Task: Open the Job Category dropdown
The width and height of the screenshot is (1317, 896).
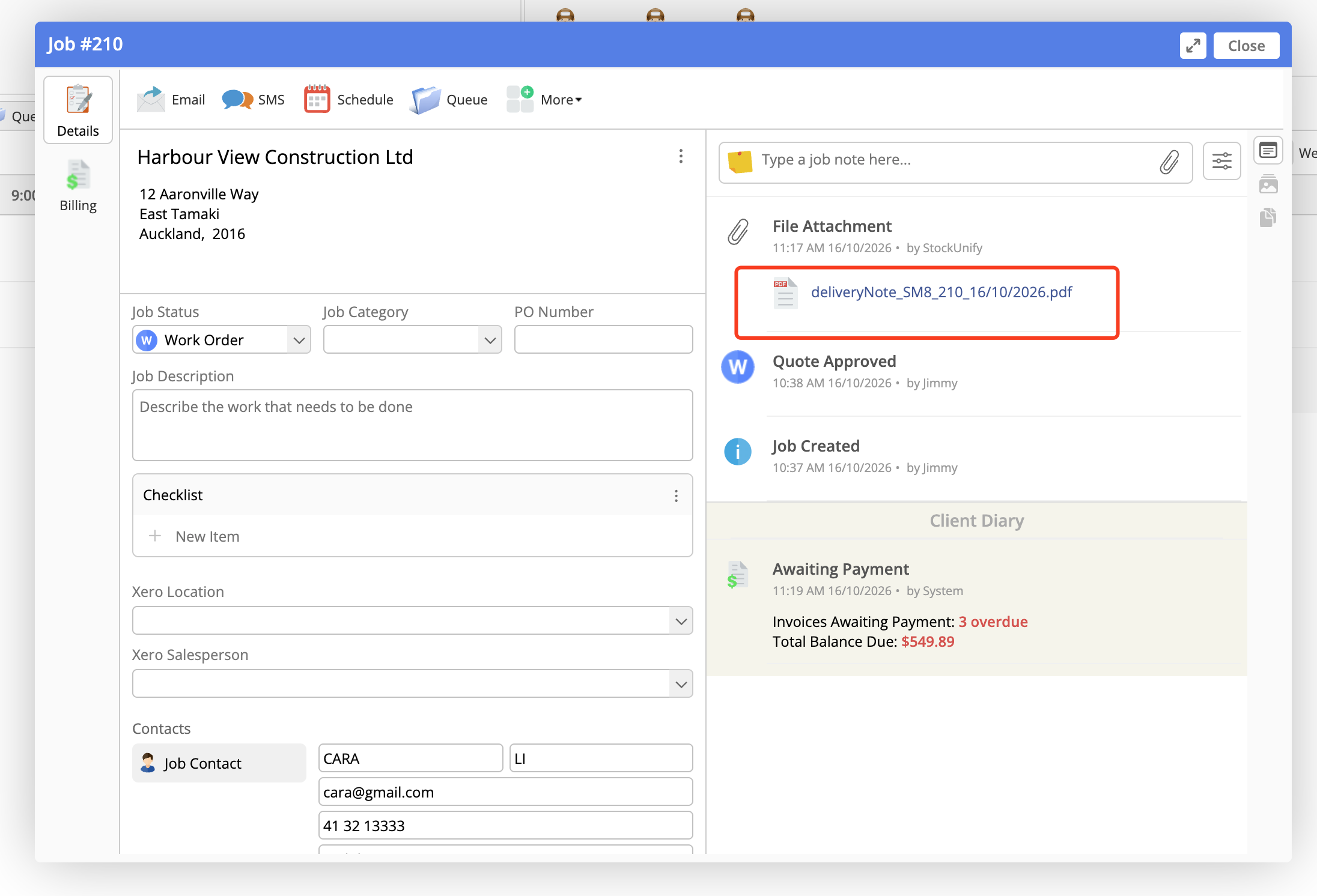Action: [412, 340]
